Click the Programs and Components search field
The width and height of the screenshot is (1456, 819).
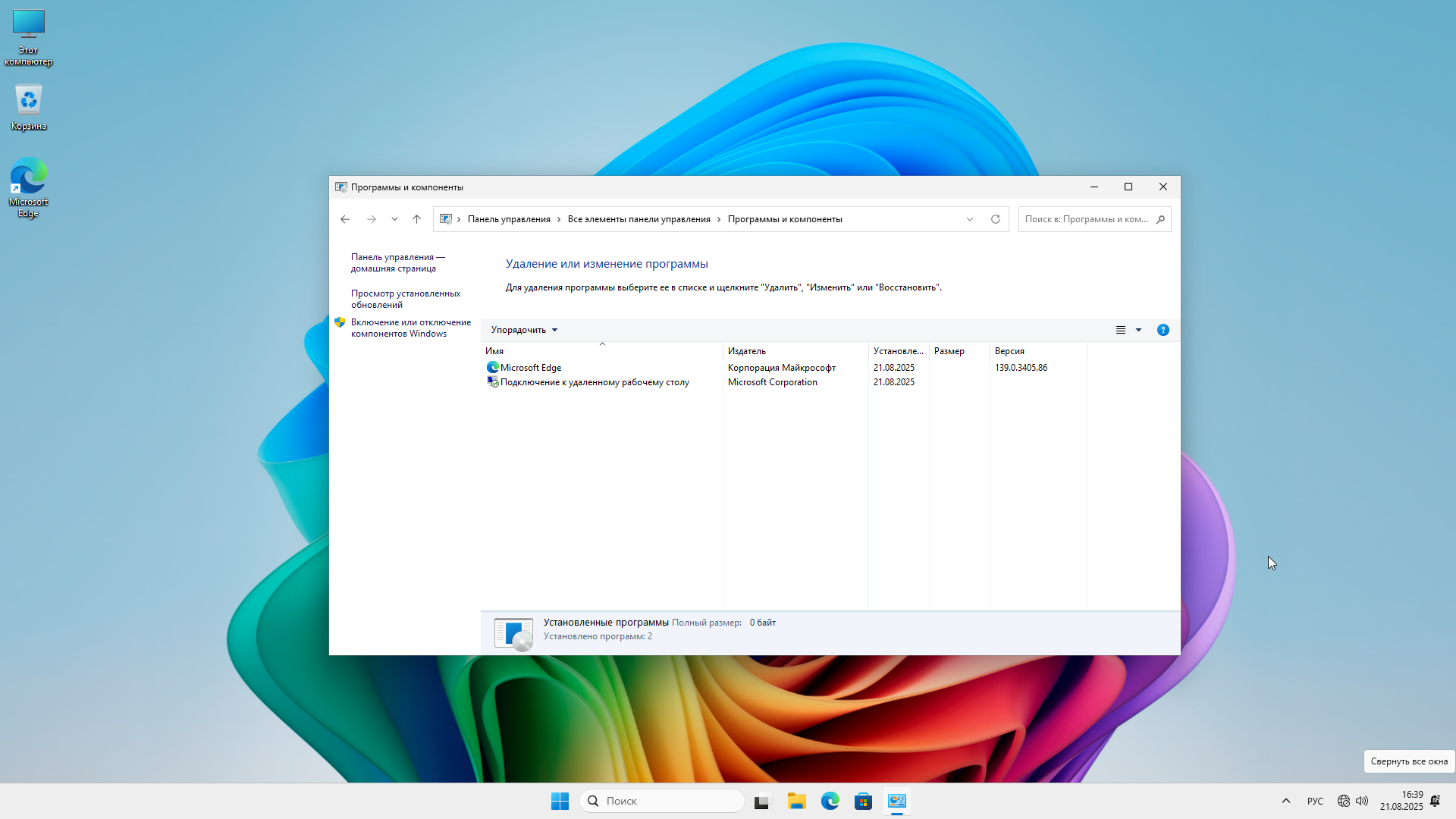click(1086, 219)
